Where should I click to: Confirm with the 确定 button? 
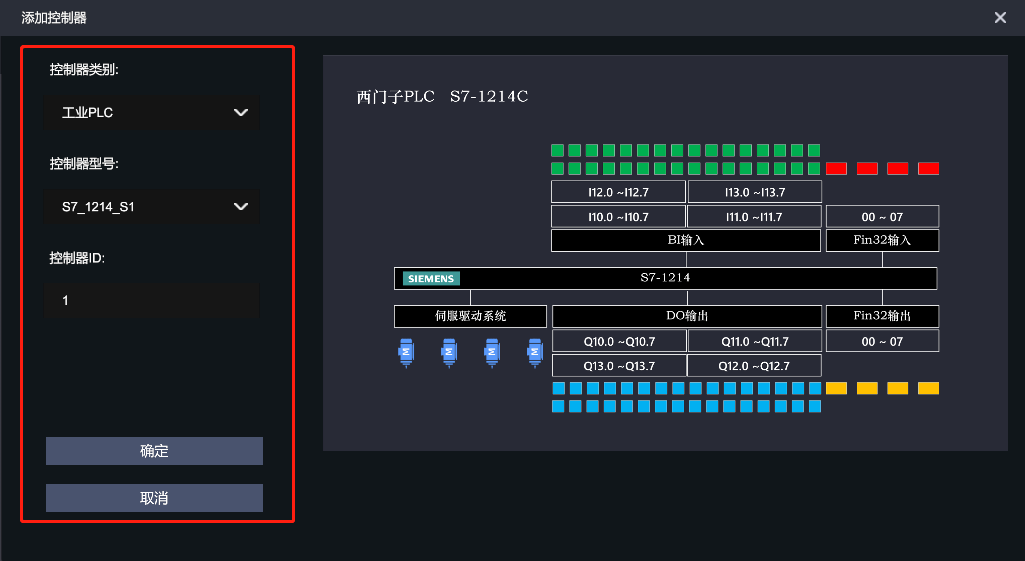(x=154, y=451)
